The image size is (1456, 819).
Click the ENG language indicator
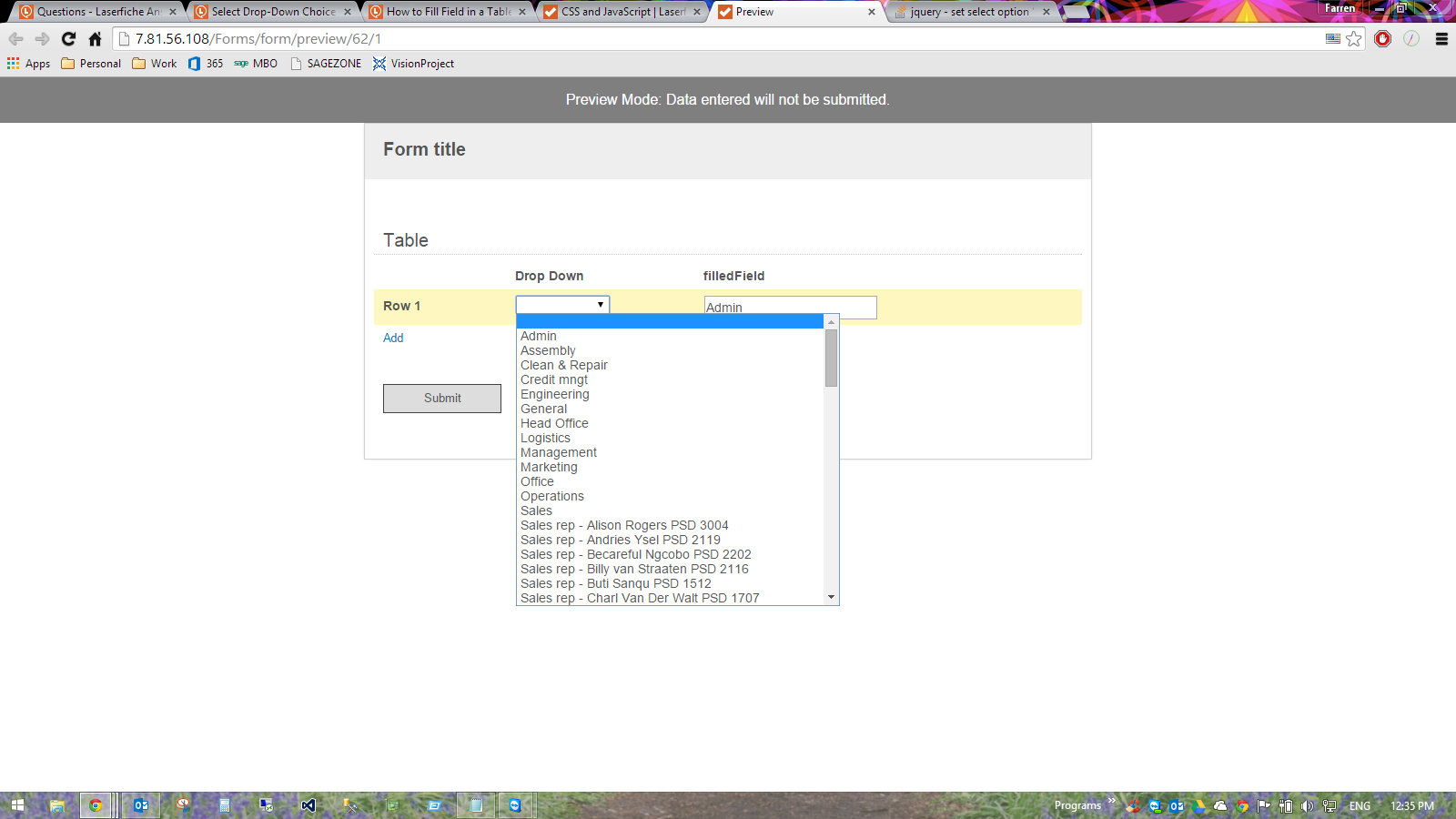(x=1360, y=805)
